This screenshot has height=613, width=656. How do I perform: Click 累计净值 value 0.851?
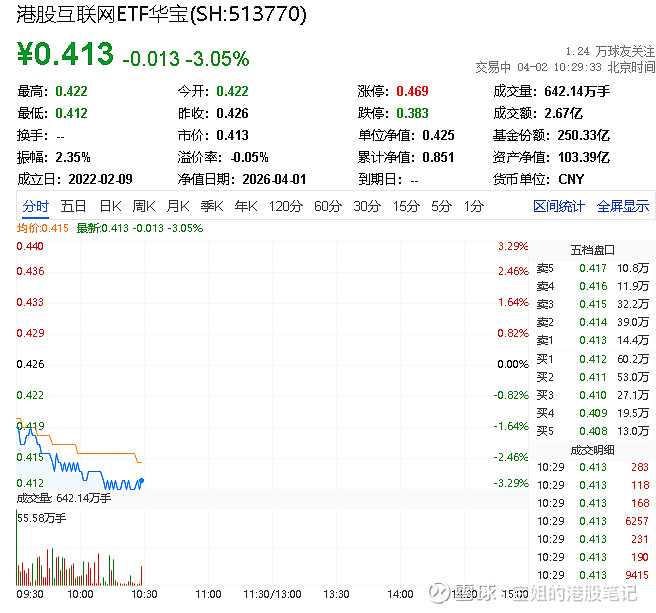point(438,157)
